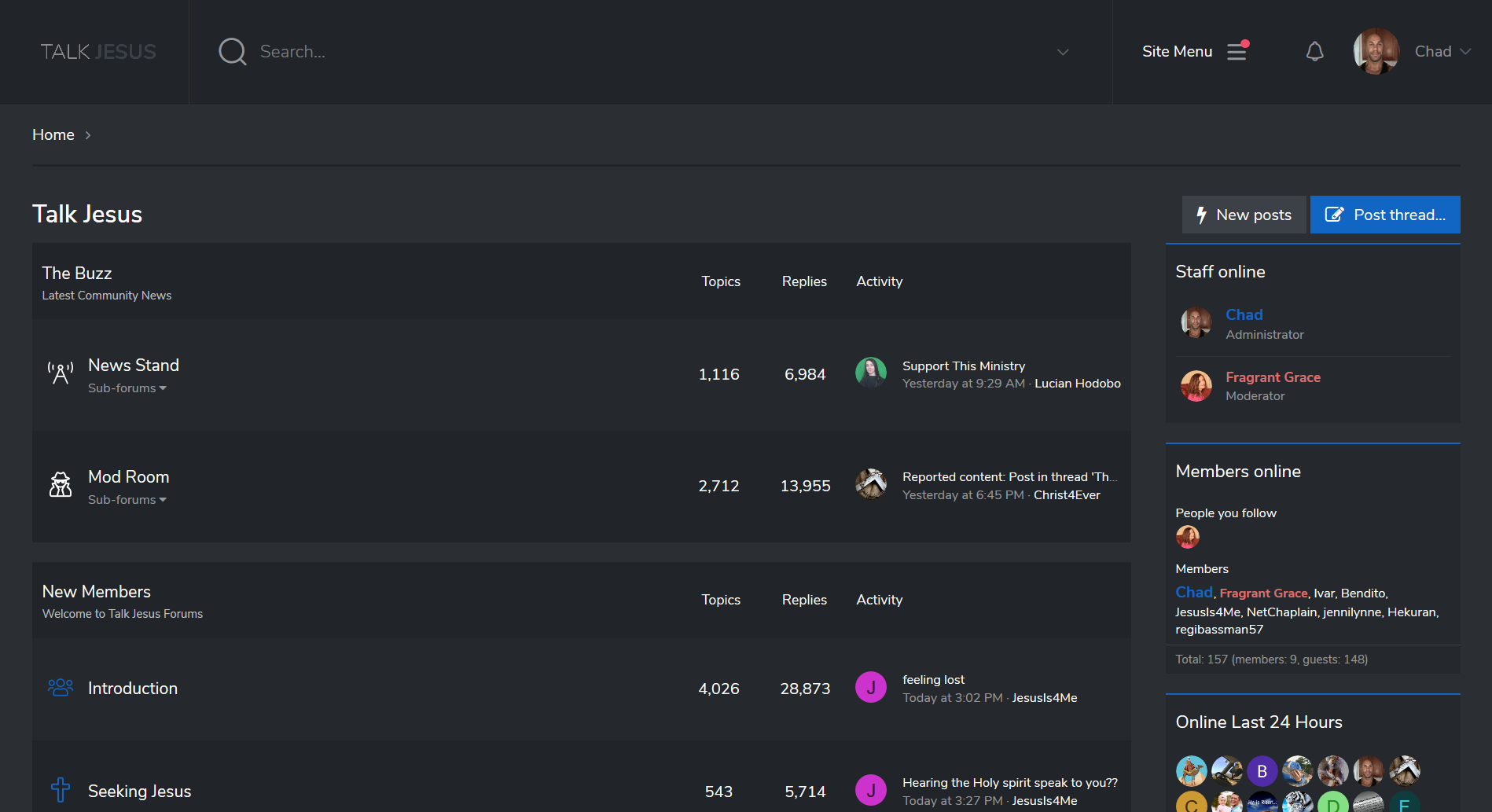Image resolution: width=1492 pixels, height=812 pixels.
Task: Click the Seeking Jesus cross icon
Action: coord(61,789)
